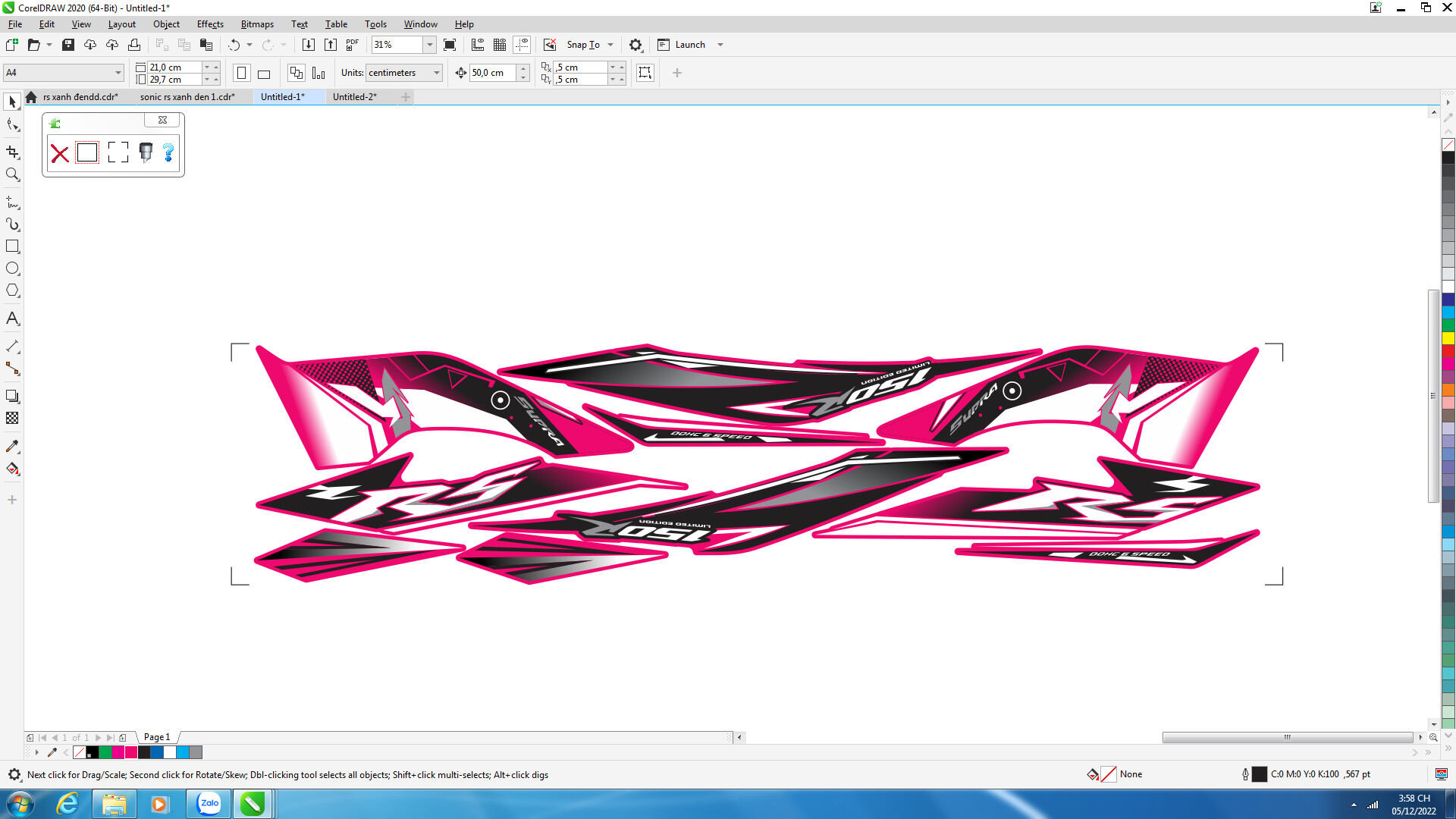Open the Bitmaps menu
Screen dimensions: 1456x819
click(257, 24)
